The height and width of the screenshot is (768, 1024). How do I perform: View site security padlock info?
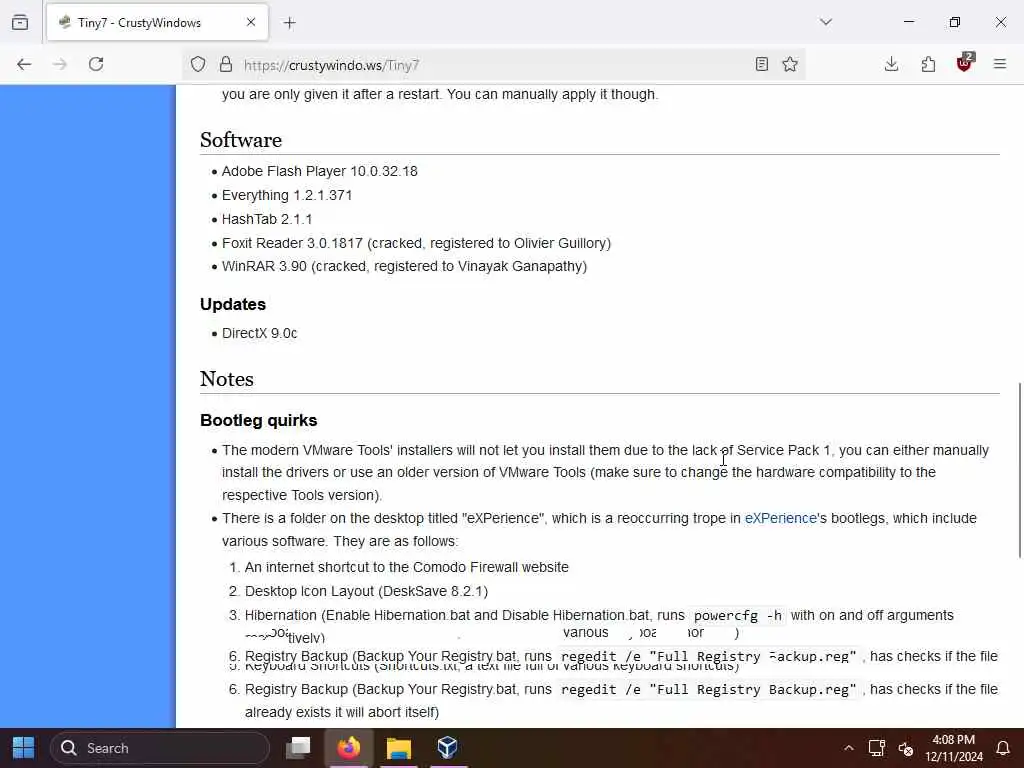pos(226,64)
